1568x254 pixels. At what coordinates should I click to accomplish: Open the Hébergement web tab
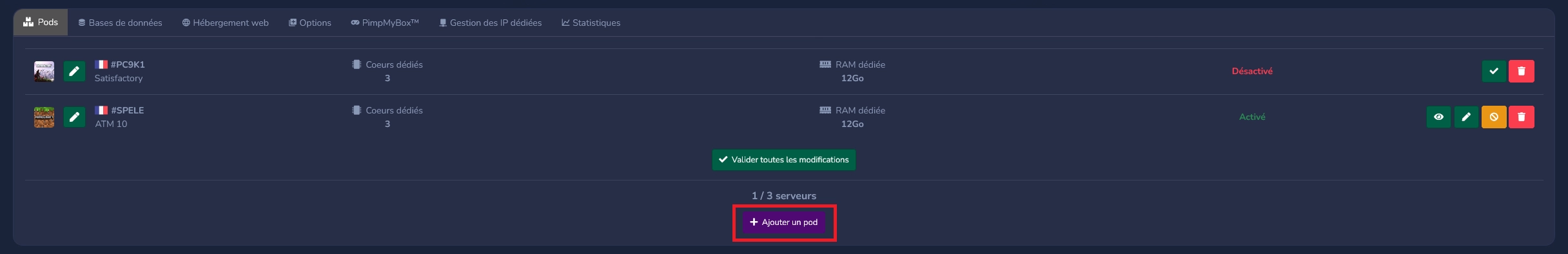pos(225,23)
